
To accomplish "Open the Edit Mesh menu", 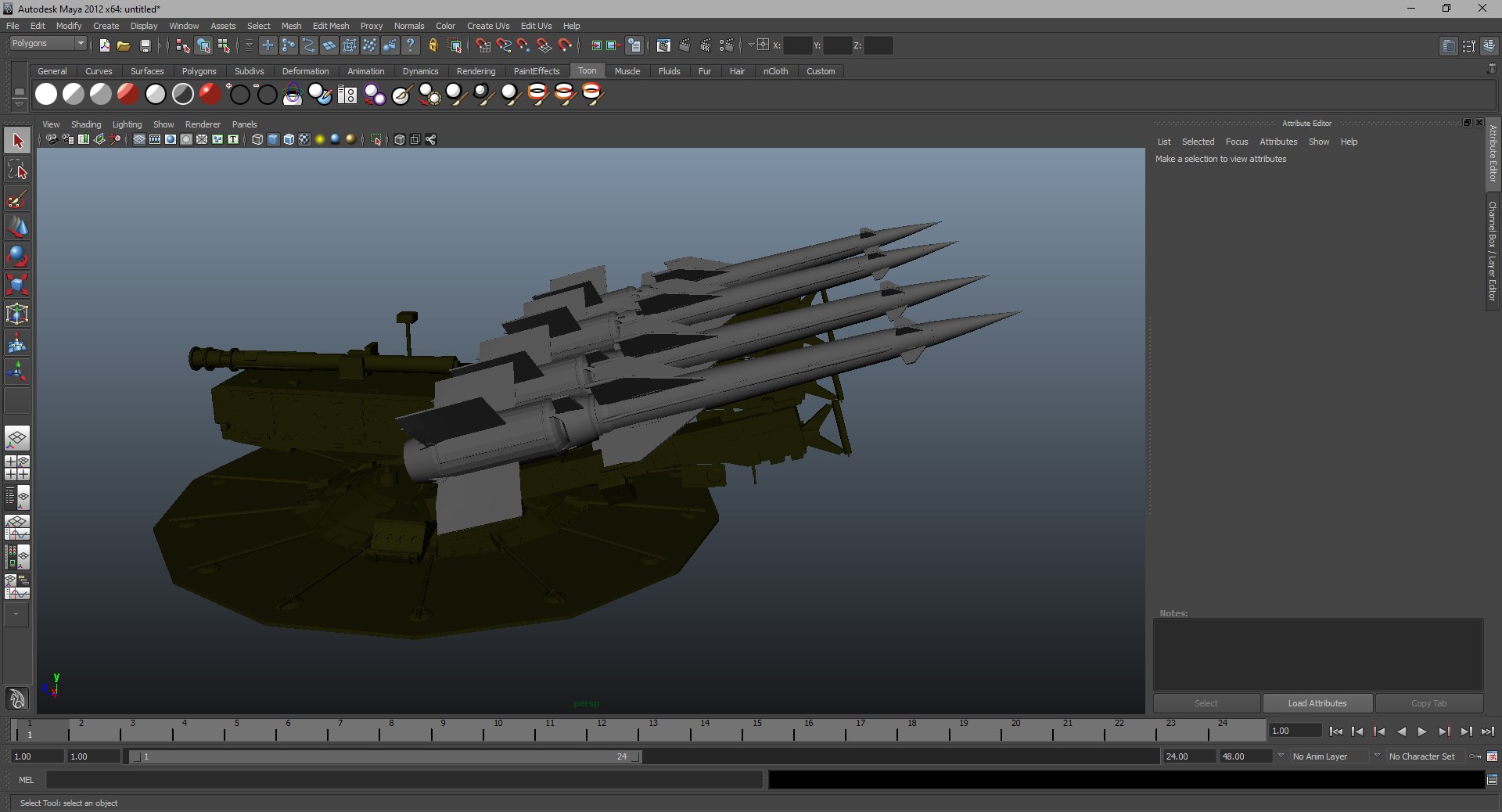I will (x=330, y=26).
